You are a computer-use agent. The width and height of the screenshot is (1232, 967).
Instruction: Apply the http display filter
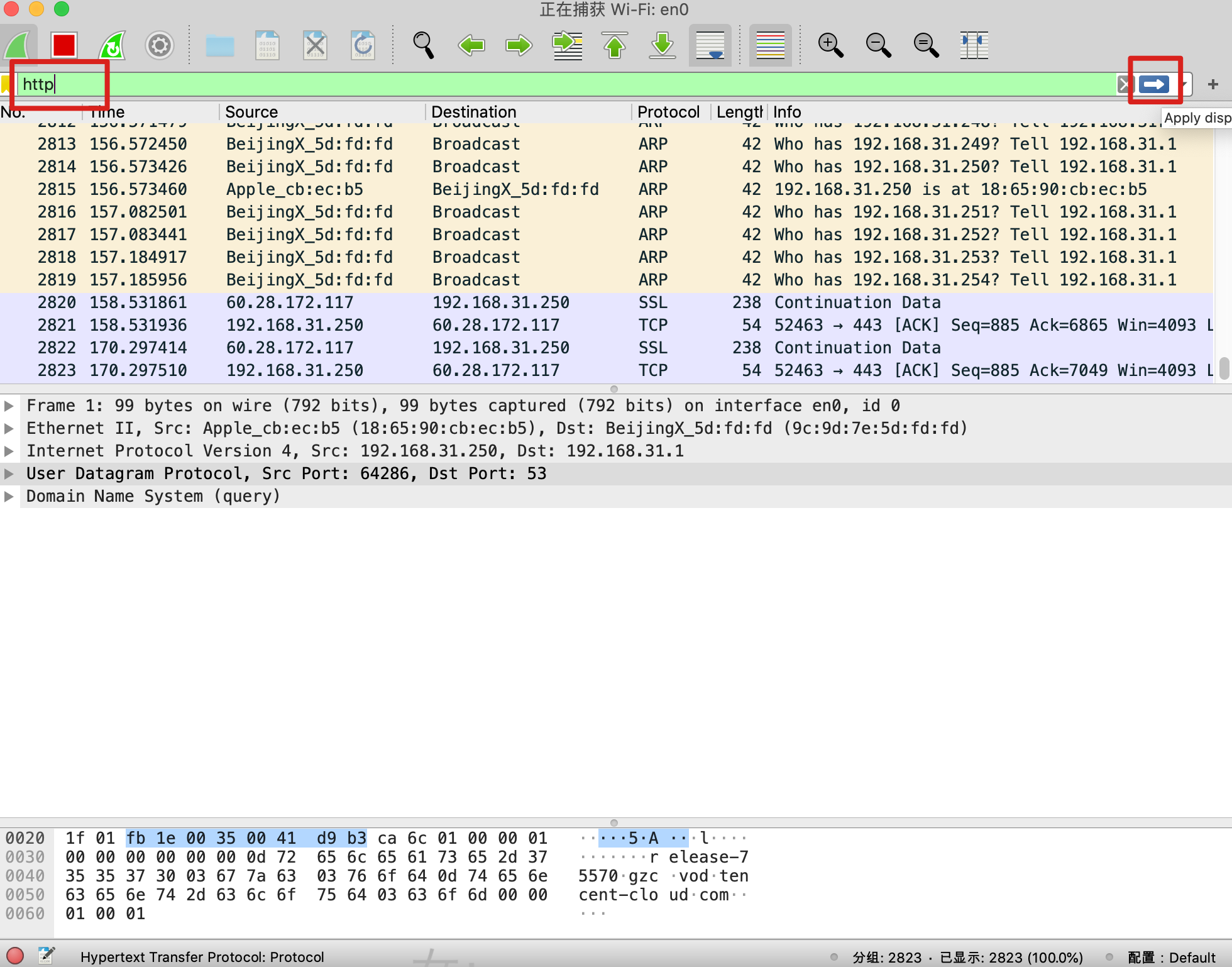click(x=1154, y=83)
